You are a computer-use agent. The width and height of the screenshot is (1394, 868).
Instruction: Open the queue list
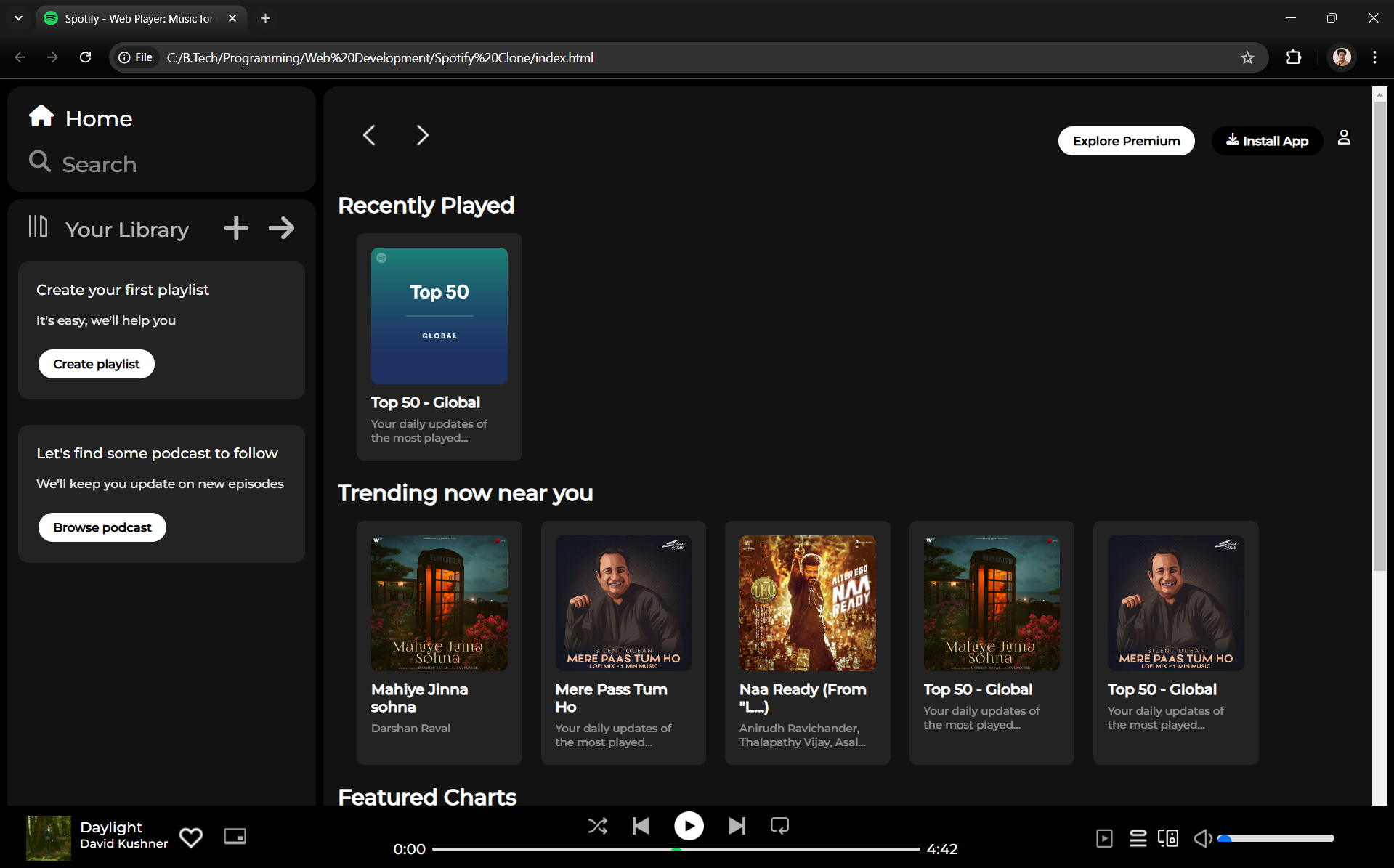coord(1138,838)
